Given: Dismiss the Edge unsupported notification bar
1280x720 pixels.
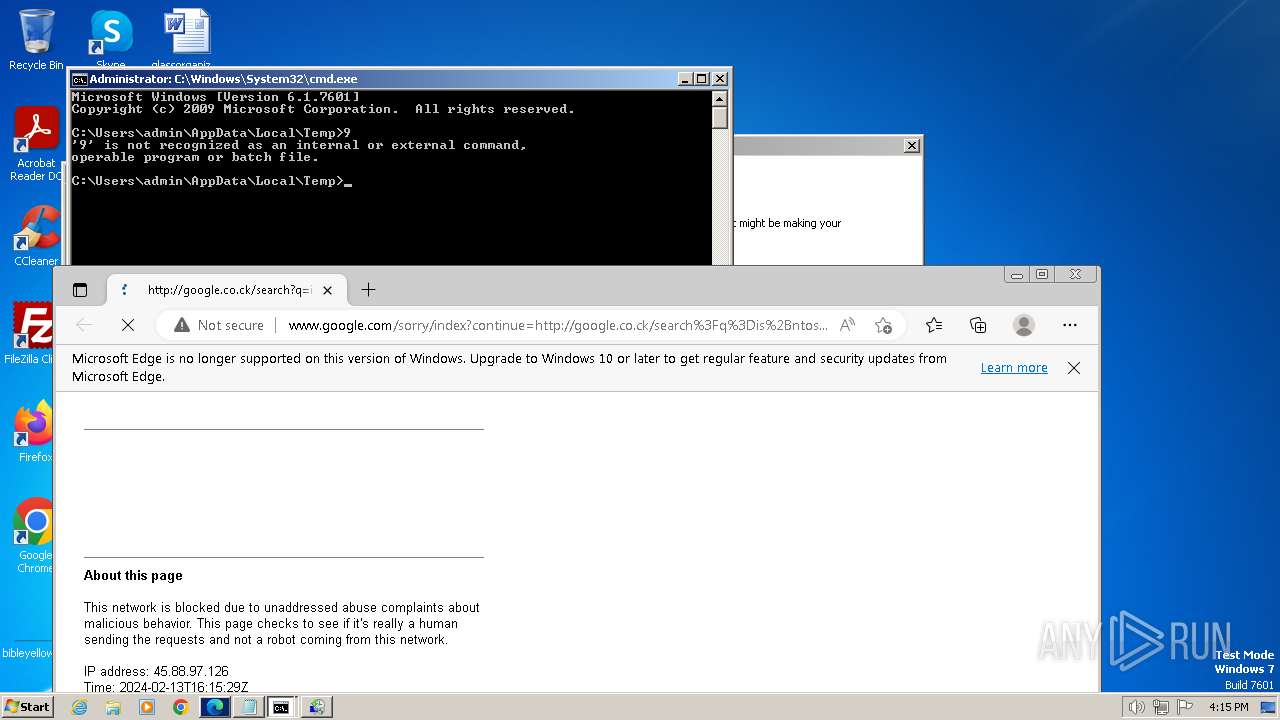Looking at the screenshot, I should click(x=1073, y=368).
